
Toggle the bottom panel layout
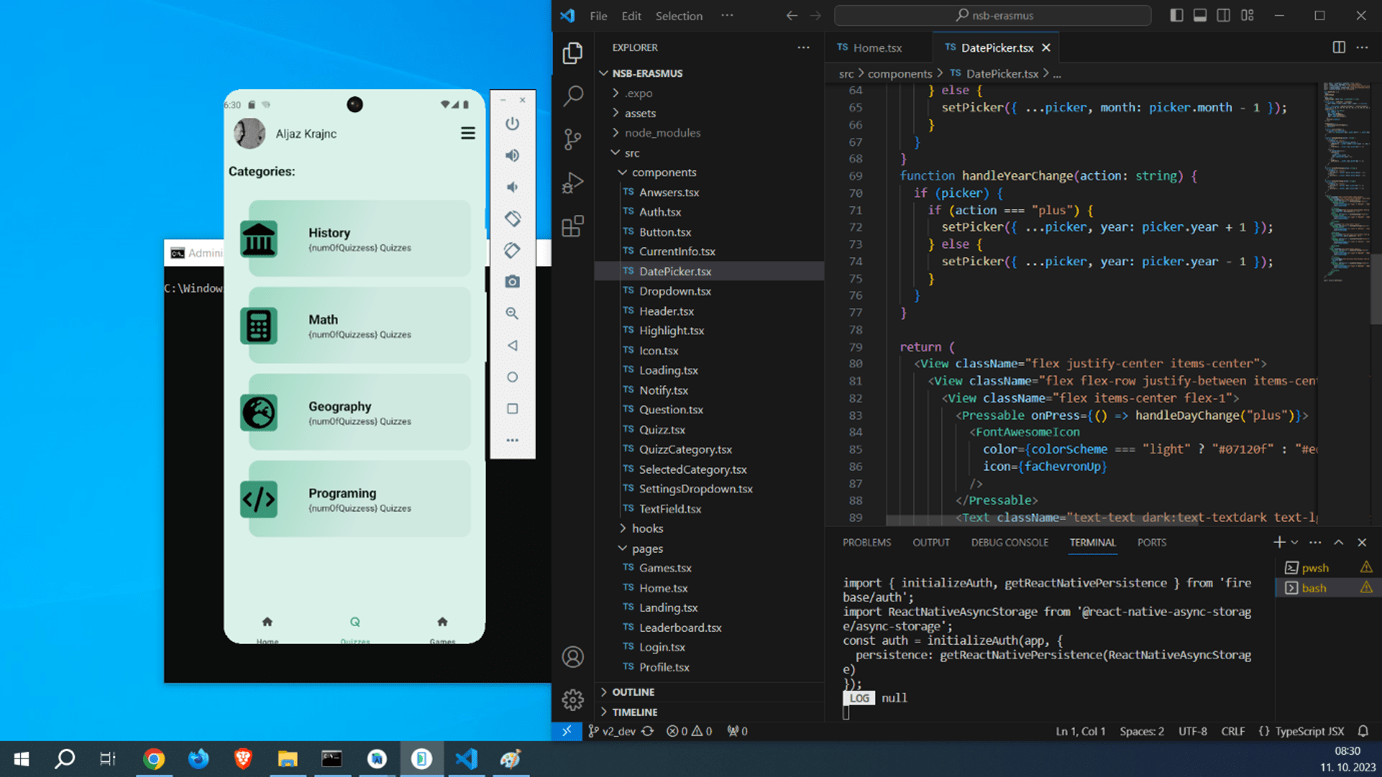[x=1200, y=16]
